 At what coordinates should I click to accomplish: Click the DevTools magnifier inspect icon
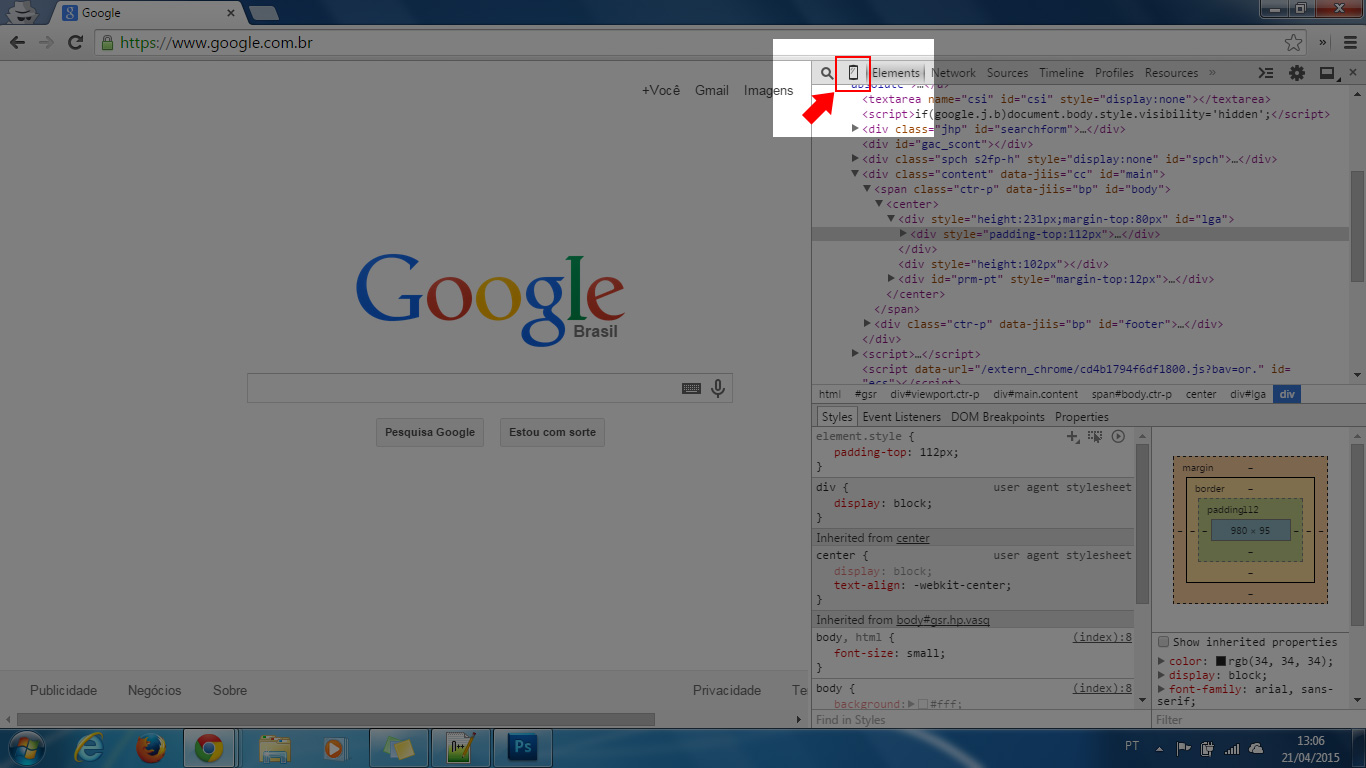pos(827,73)
